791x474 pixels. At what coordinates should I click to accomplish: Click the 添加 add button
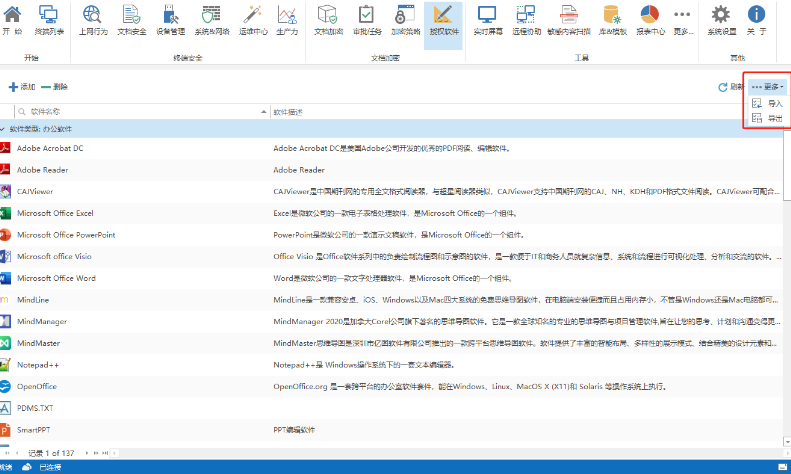click(21, 87)
